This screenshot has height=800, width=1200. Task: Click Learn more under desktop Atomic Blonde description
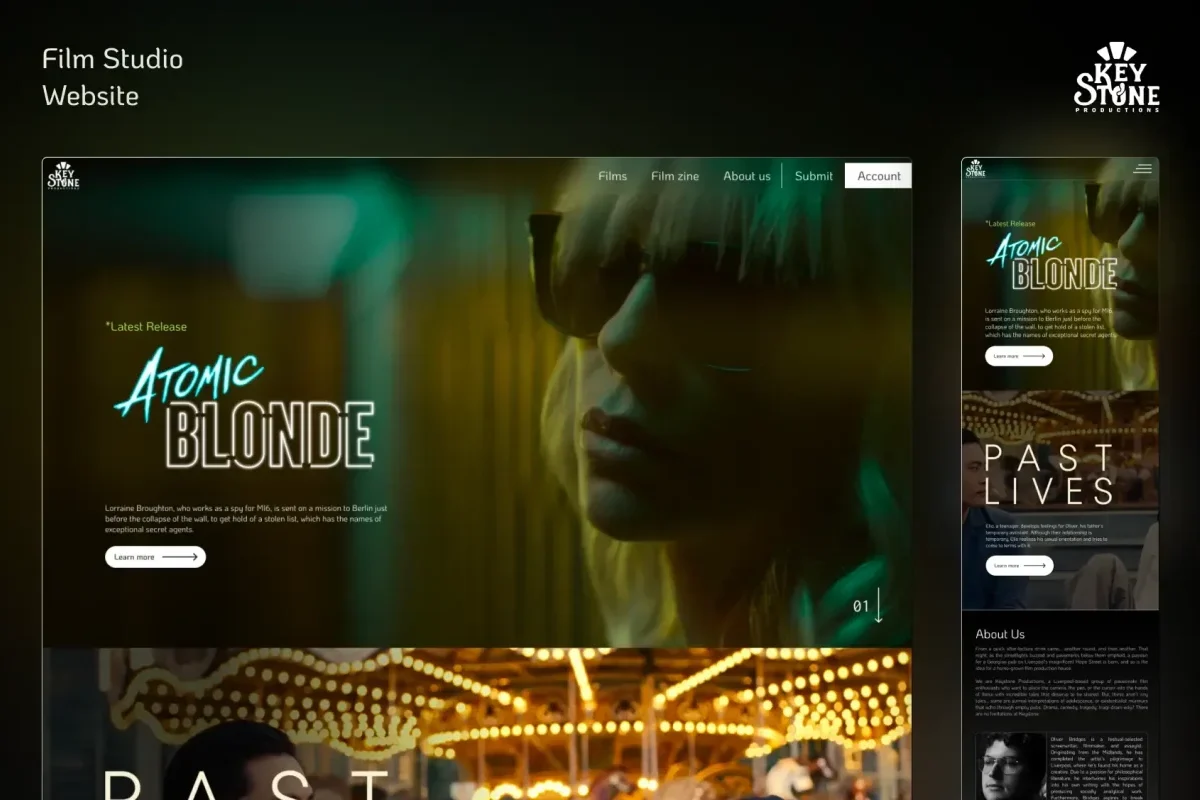coord(155,557)
